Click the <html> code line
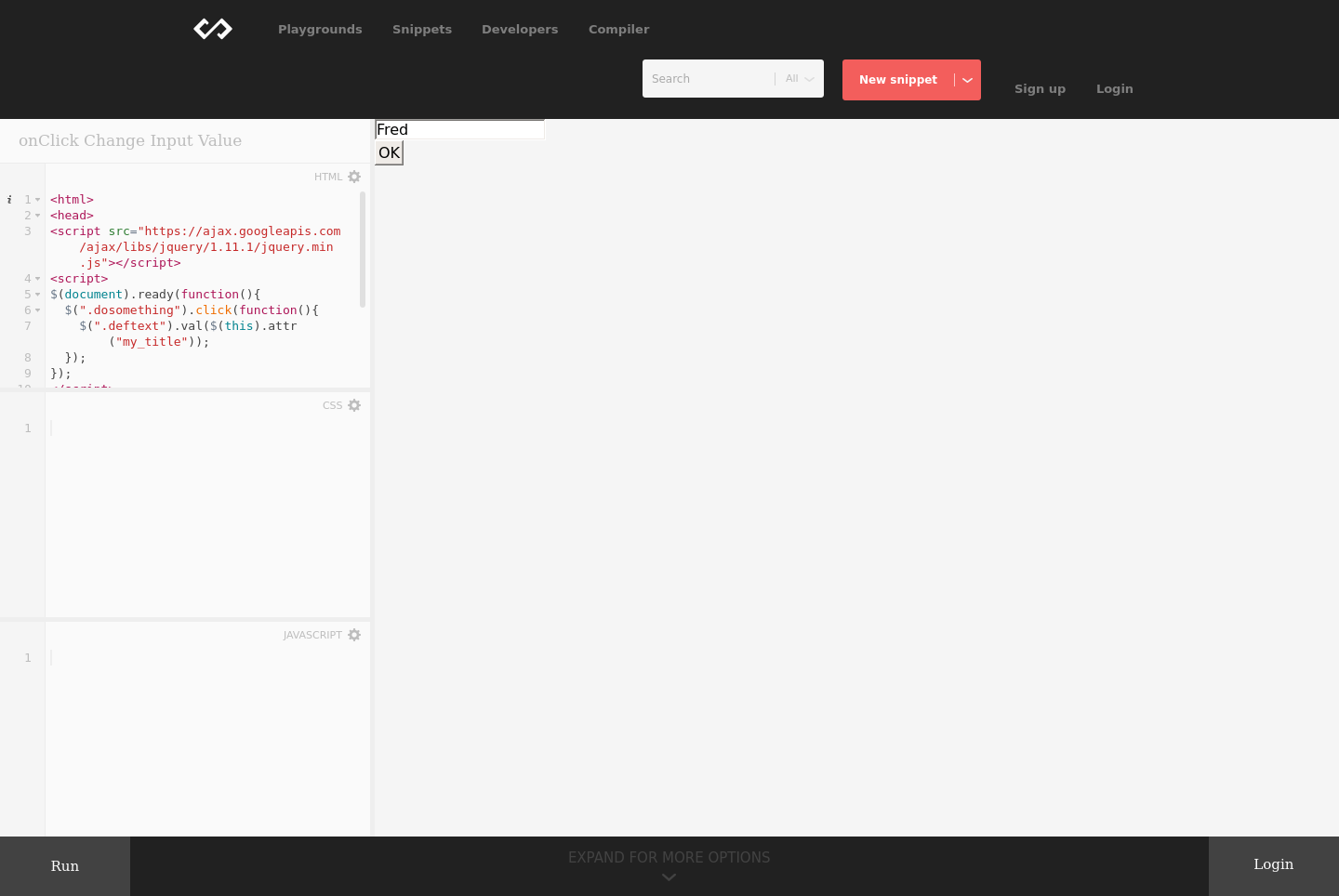The image size is (1339, 896). click(72, 200)
